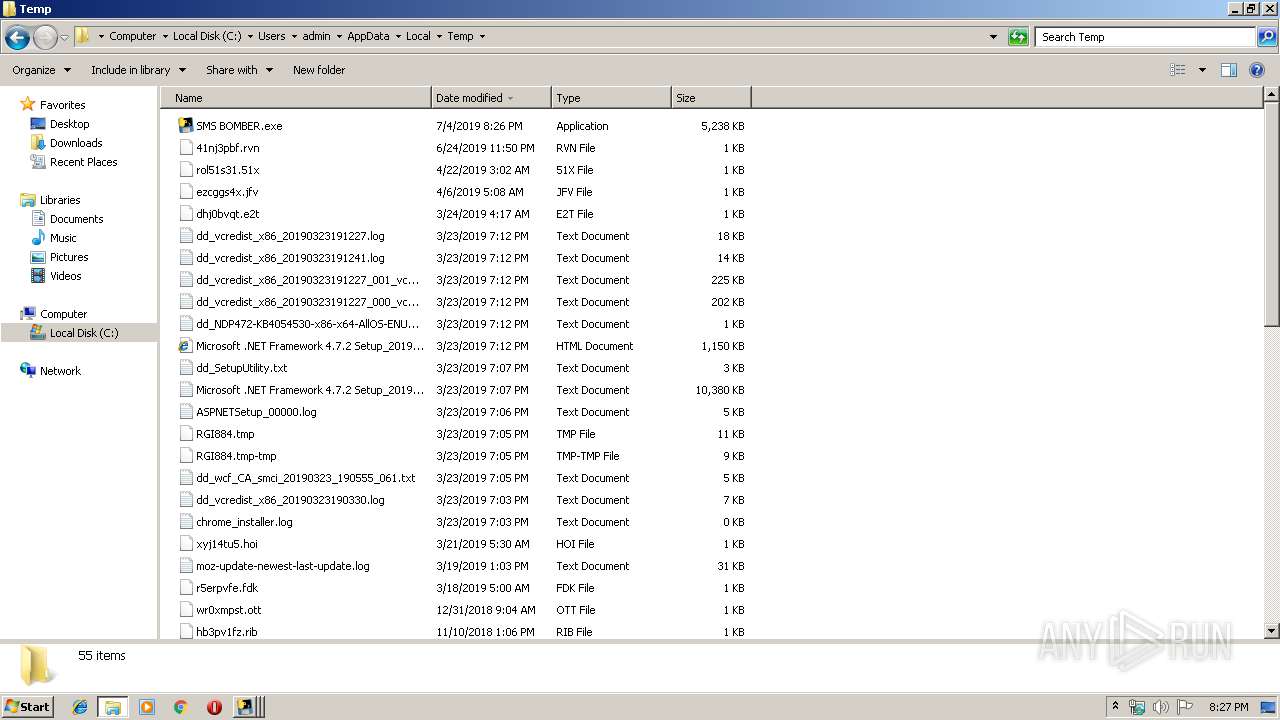This screenshot has width=1280, height=720.
Task: Open view options dropdown arrow
Action: (x=1202, y=70)
